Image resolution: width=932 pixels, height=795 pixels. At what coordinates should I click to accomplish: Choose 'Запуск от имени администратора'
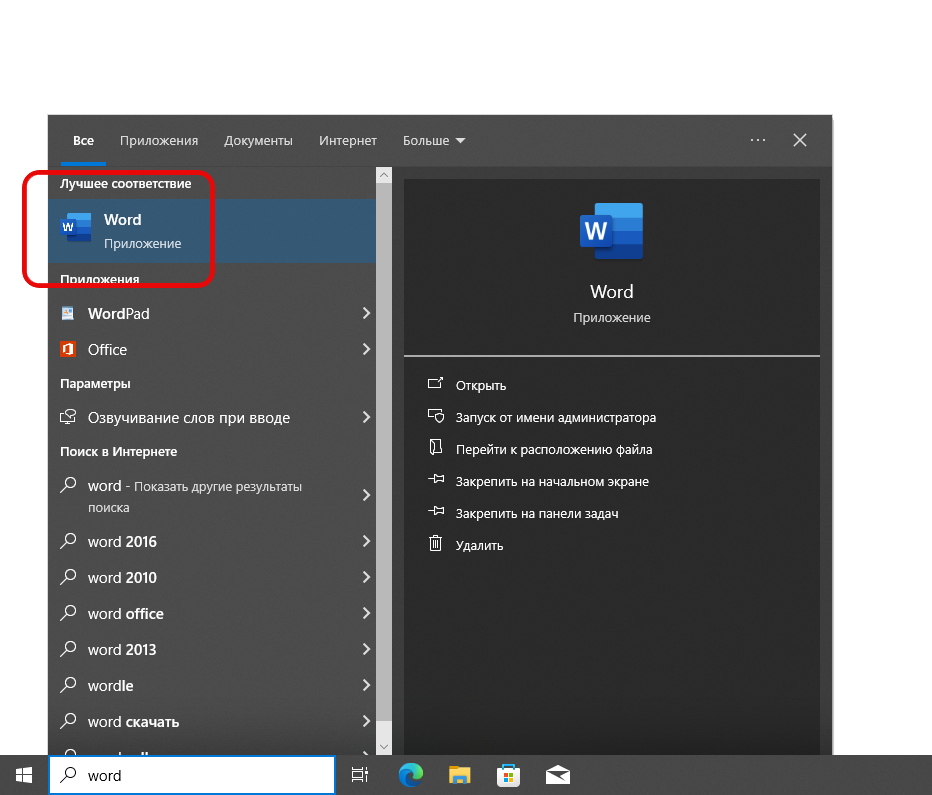click(555, 417)
